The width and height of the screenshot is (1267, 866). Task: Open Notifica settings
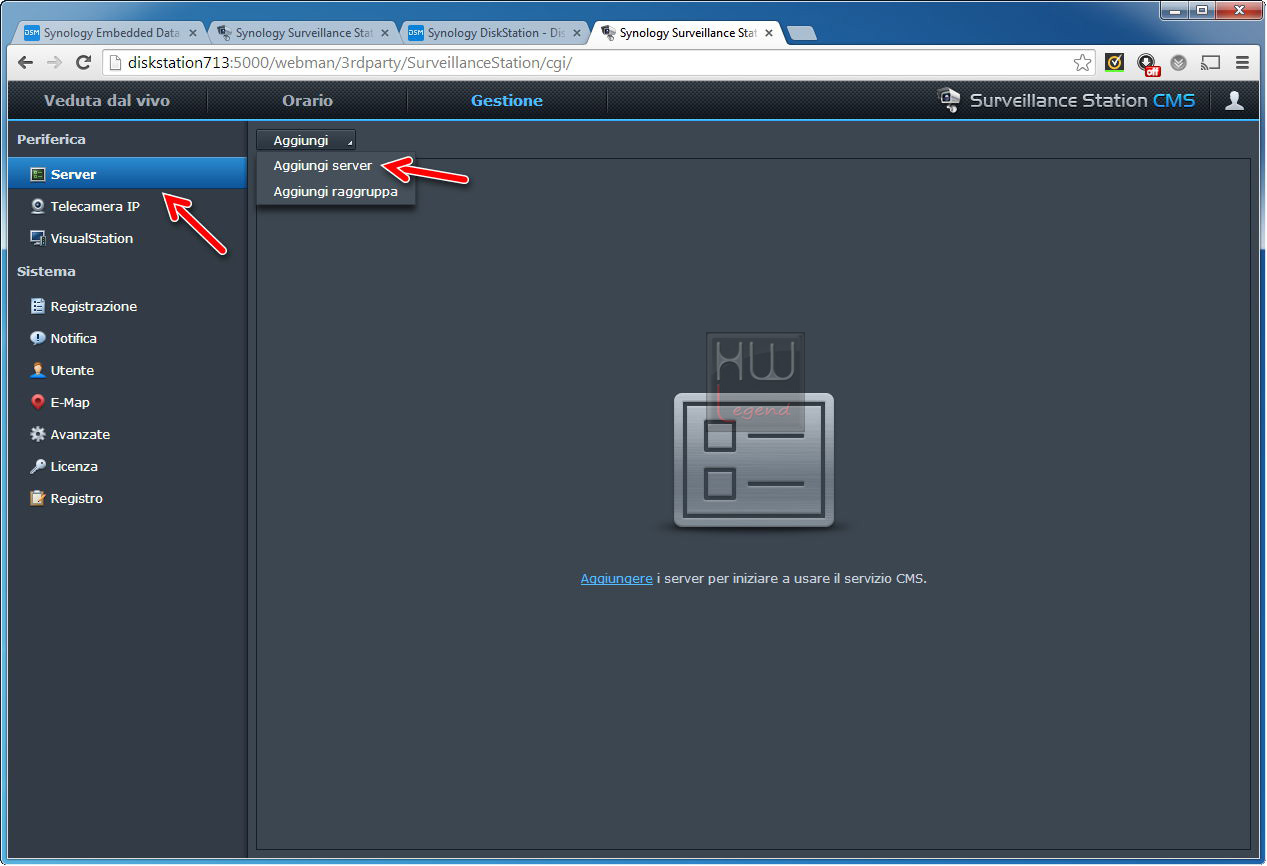tap(127, 339)
